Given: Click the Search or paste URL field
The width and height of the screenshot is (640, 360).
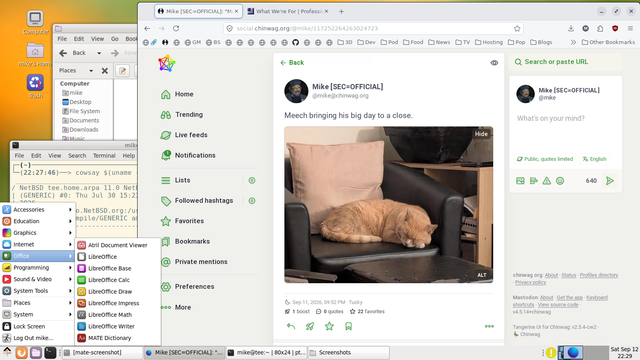Looking at the screenshot, I should tap(566, 62).
